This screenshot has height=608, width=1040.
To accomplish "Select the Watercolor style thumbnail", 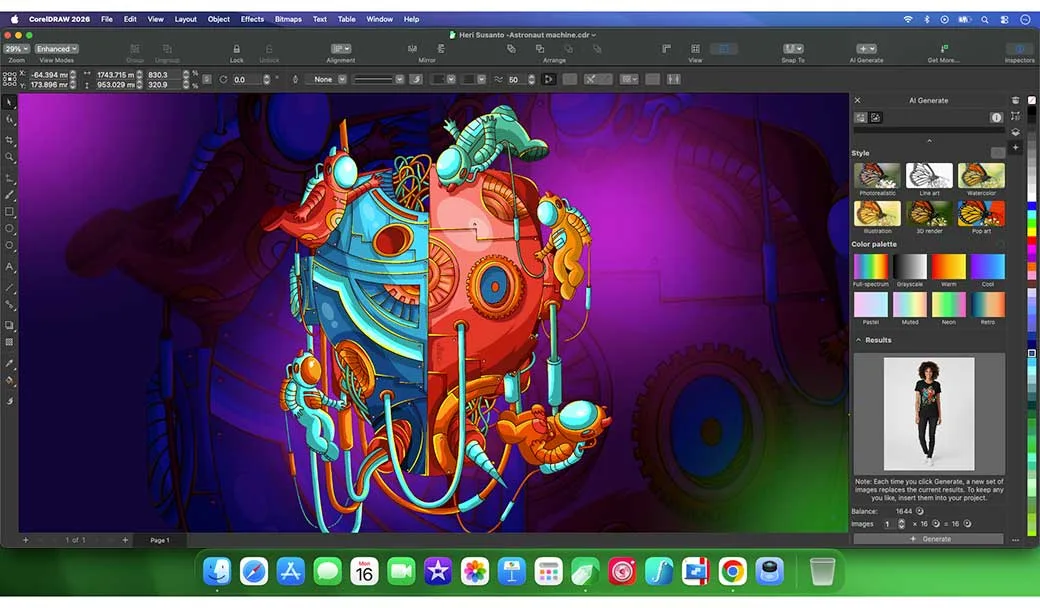I will (x=981, y=177).
